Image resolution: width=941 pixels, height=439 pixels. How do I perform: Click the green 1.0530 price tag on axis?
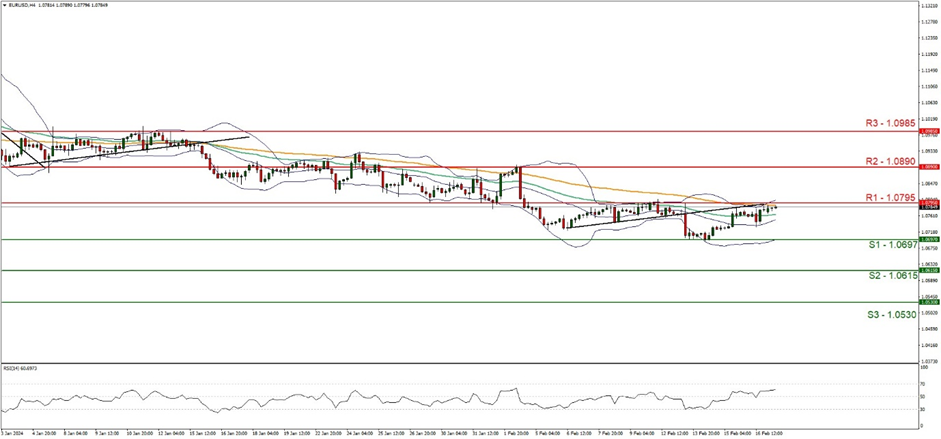929,302
